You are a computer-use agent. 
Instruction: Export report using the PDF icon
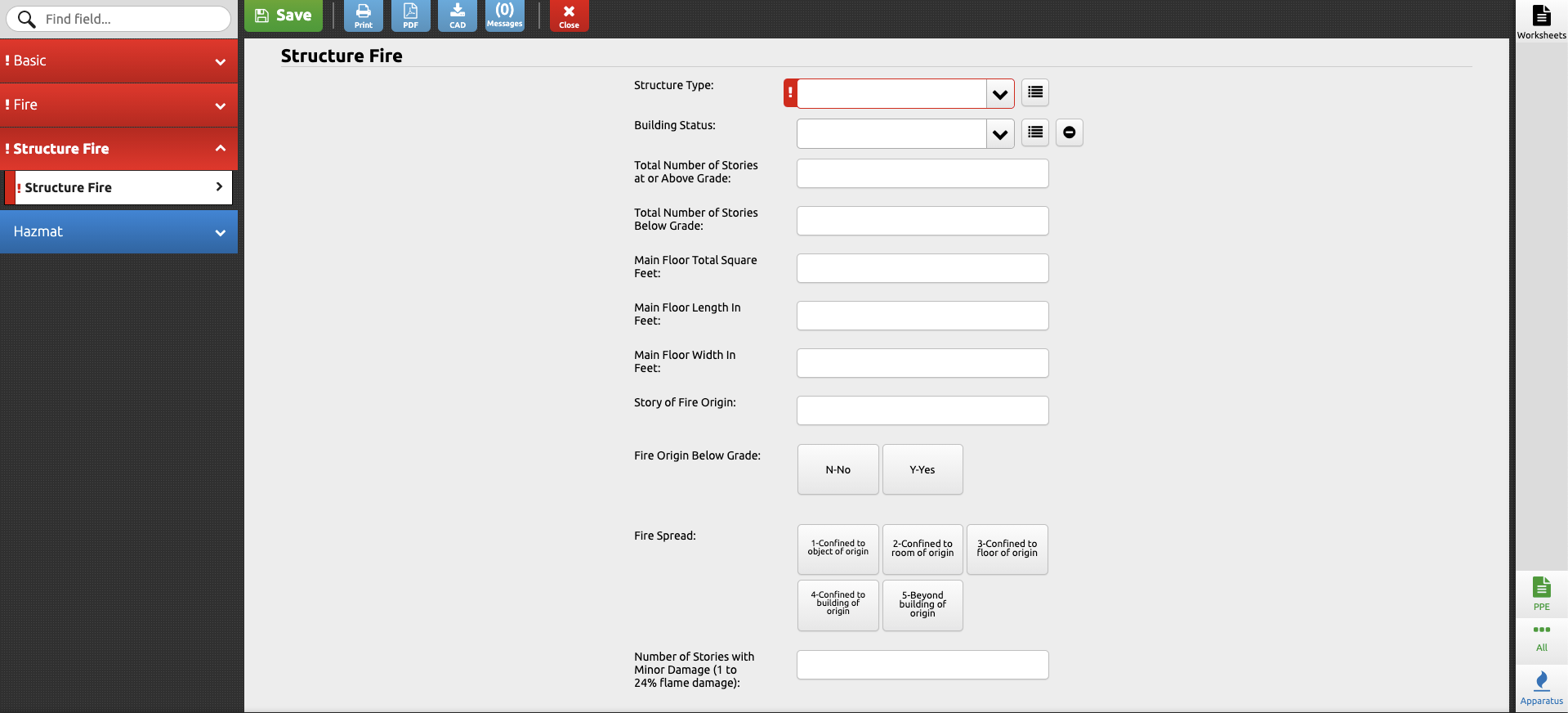pyautogui.click(x=410, y=16)
